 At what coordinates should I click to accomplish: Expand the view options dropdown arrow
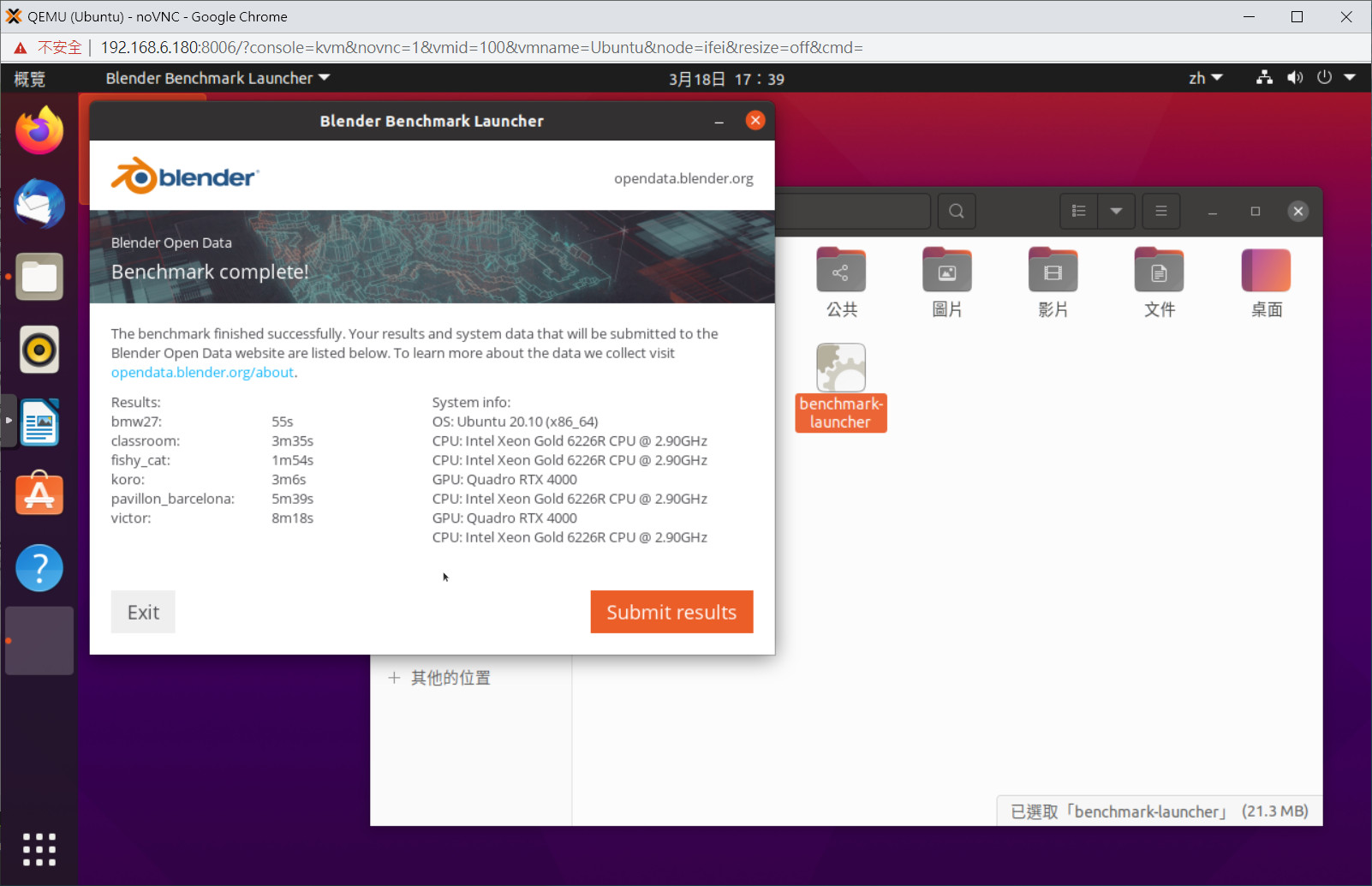(x=1116, y=211)
